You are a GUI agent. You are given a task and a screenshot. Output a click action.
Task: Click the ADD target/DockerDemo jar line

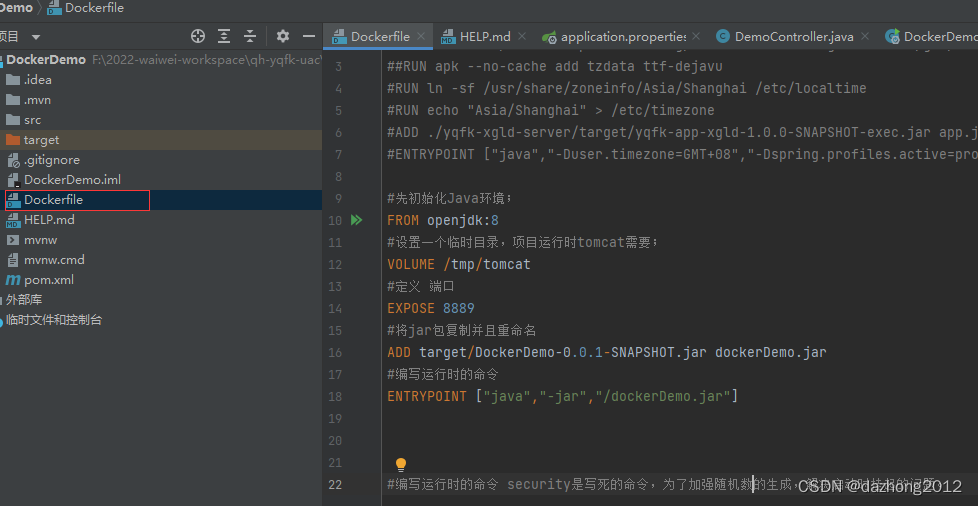click(x=607, y=353)
